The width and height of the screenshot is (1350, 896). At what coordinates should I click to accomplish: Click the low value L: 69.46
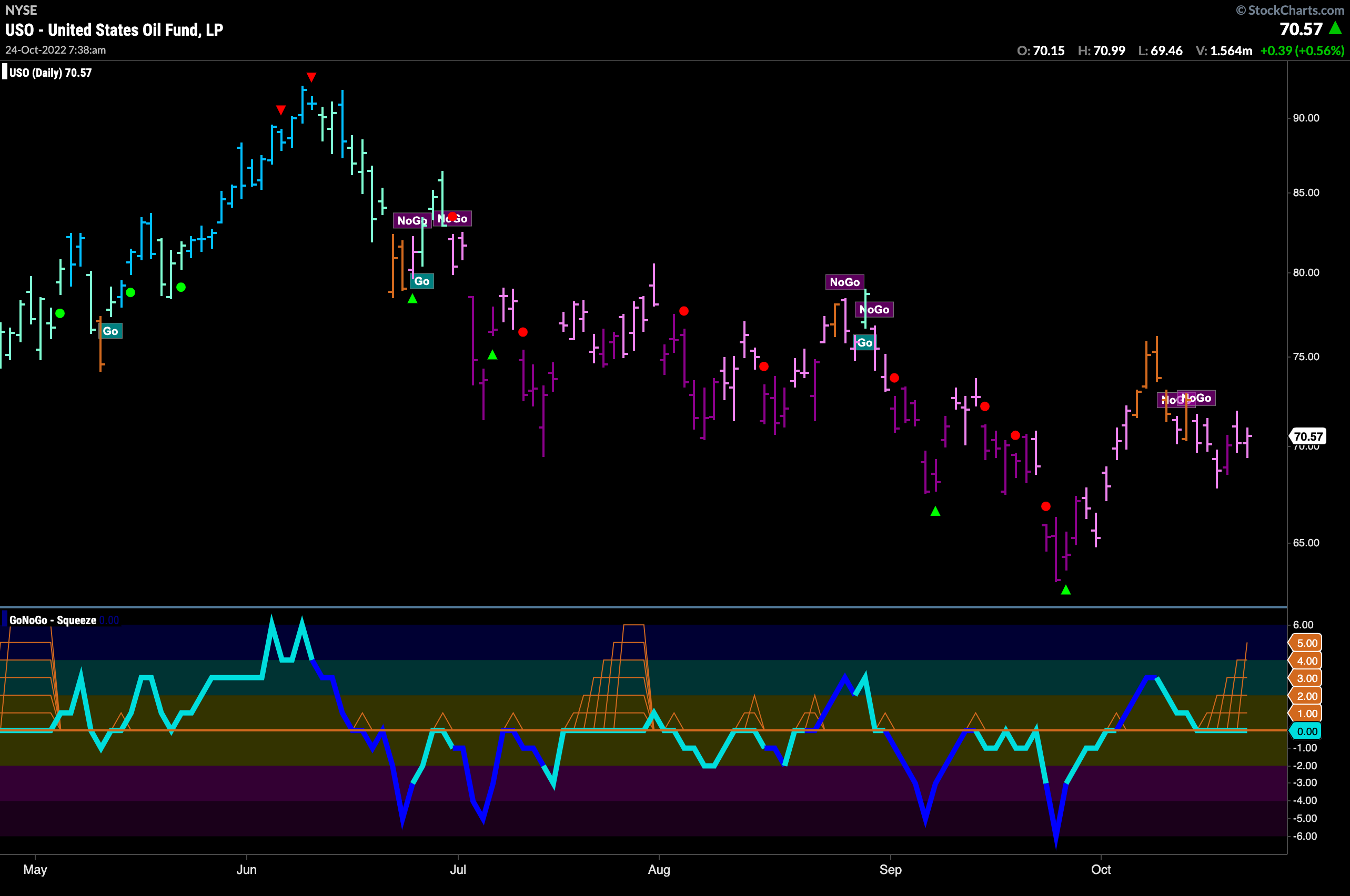[x=1160, y=51]
